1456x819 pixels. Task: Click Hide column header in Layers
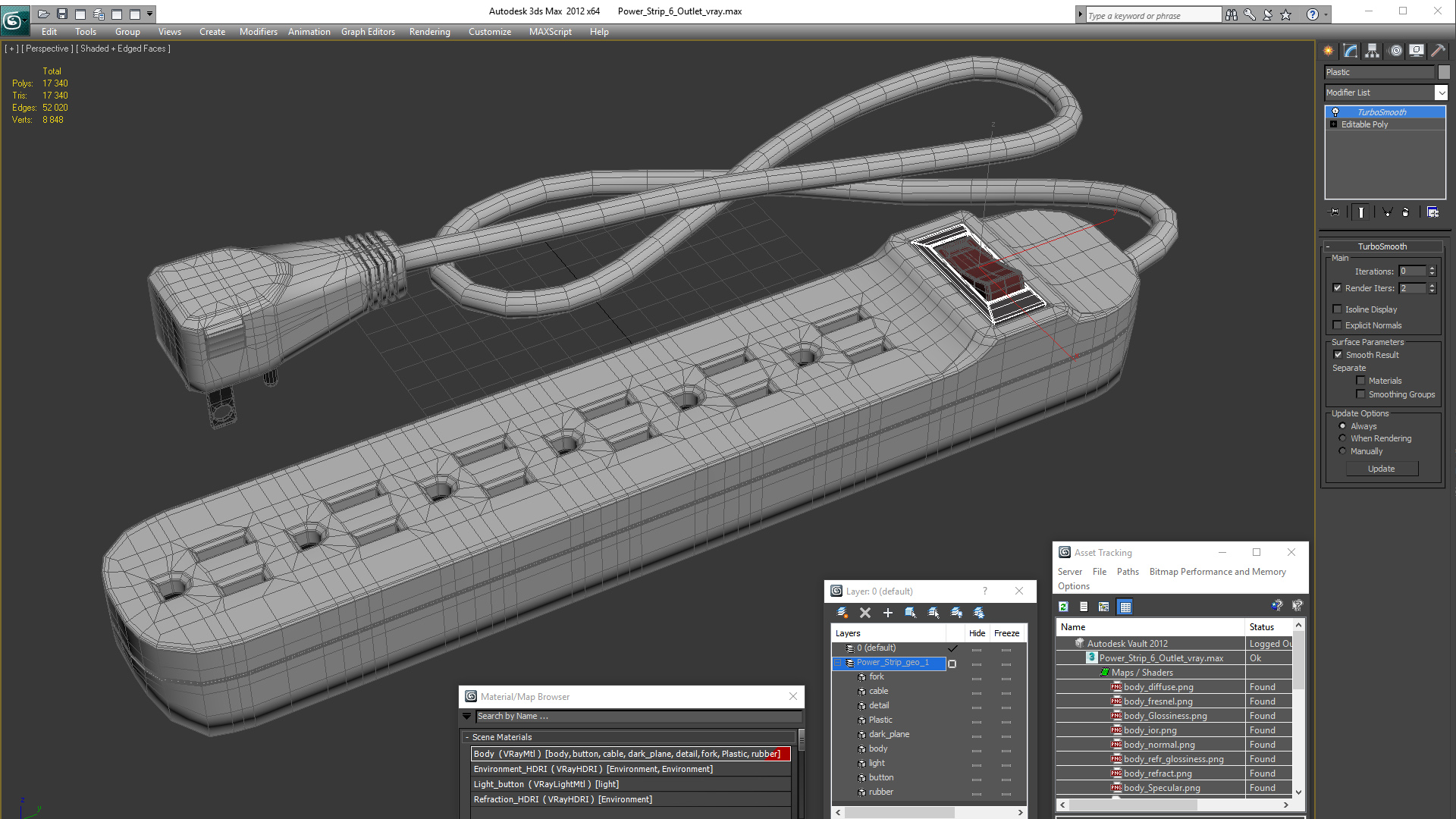pos(977,633)
